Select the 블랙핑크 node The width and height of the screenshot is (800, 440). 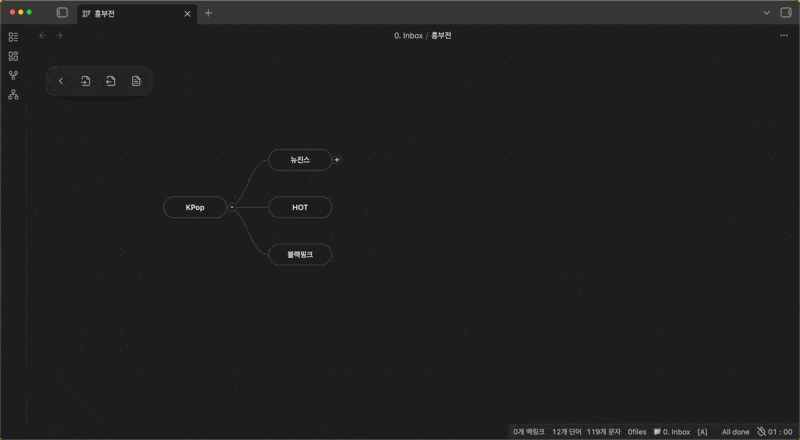click(x=300, y=254)
